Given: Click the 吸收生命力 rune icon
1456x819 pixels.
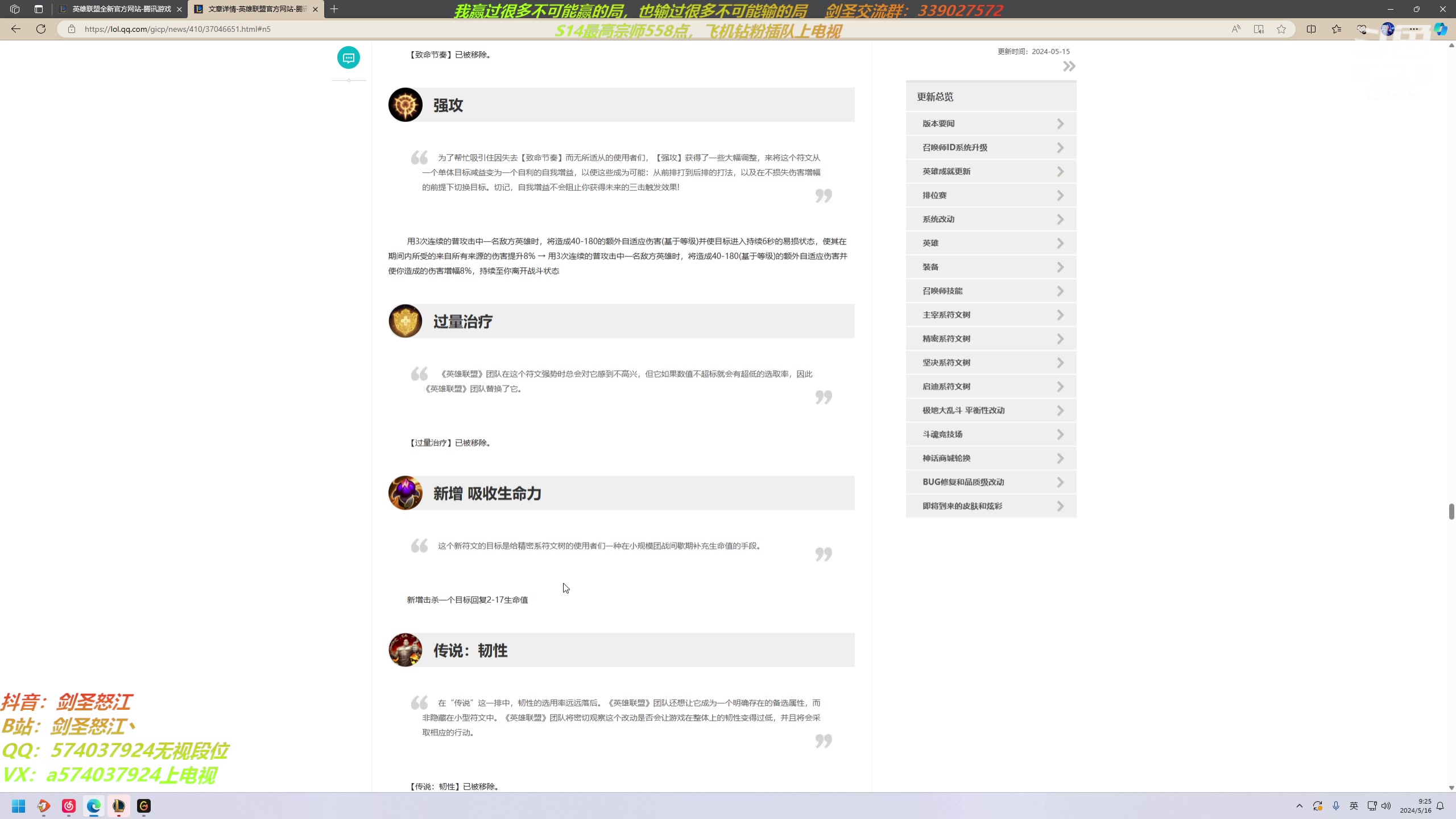Looking at the screenshot, I should [406, 493].
